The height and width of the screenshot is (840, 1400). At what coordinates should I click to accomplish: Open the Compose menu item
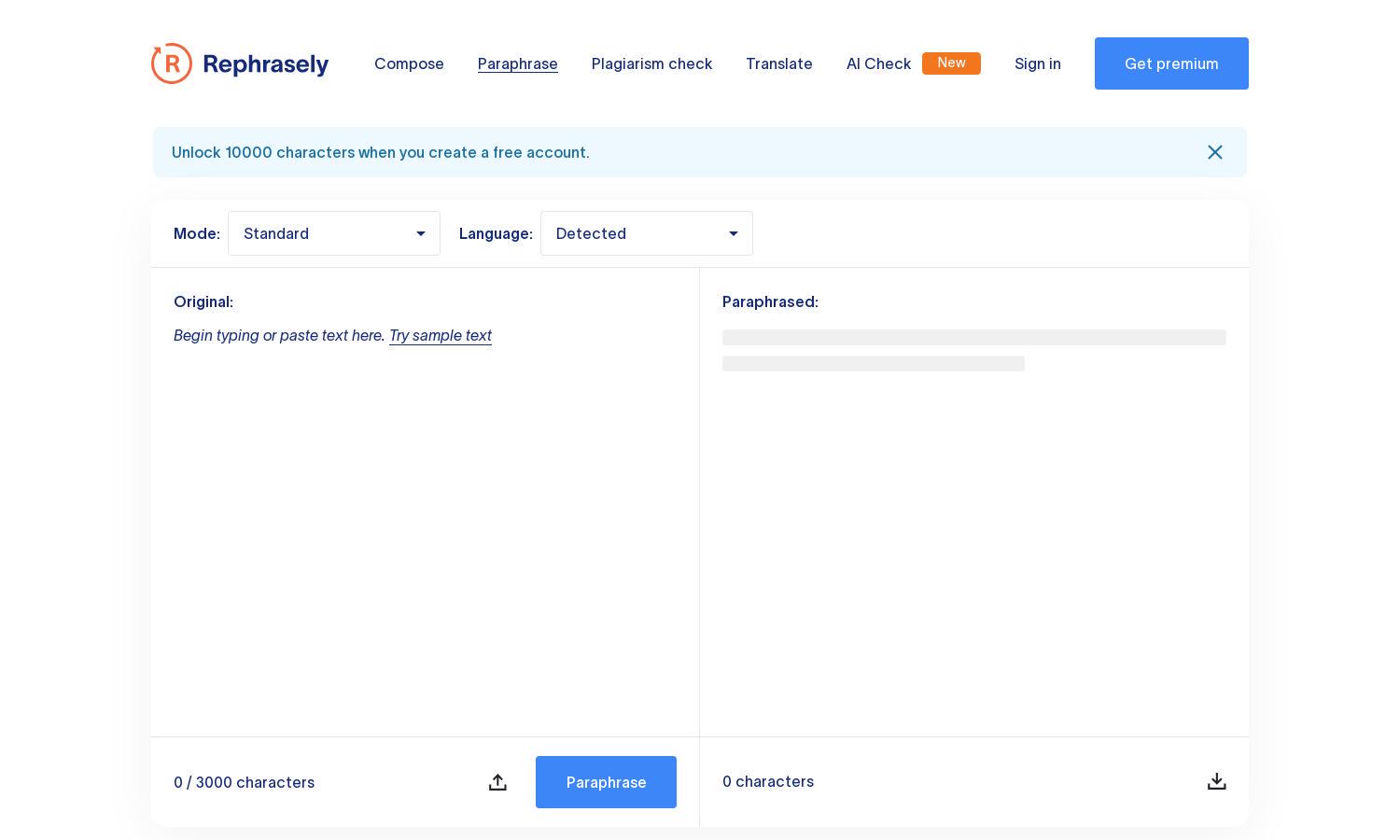[409, 63]
